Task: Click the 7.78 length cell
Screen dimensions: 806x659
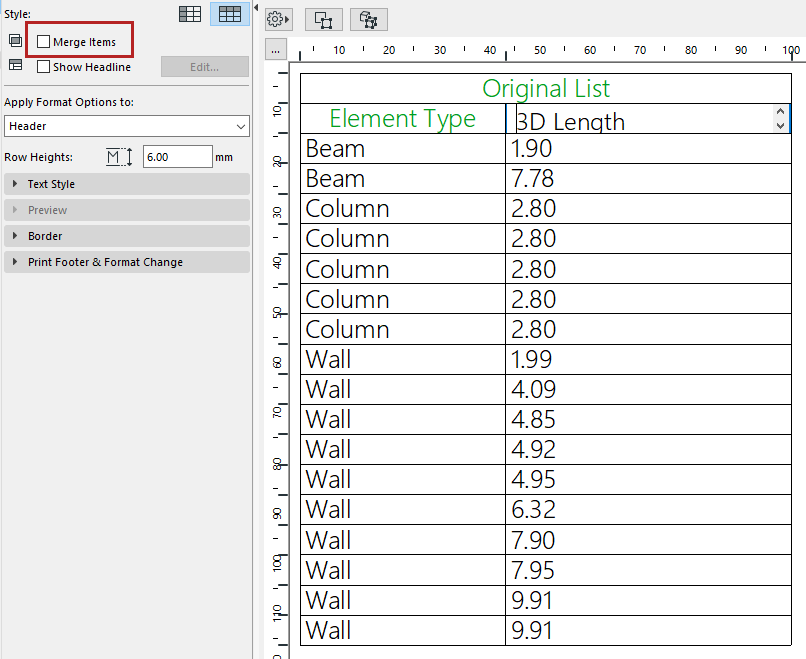Action: (x=648, y=178)
